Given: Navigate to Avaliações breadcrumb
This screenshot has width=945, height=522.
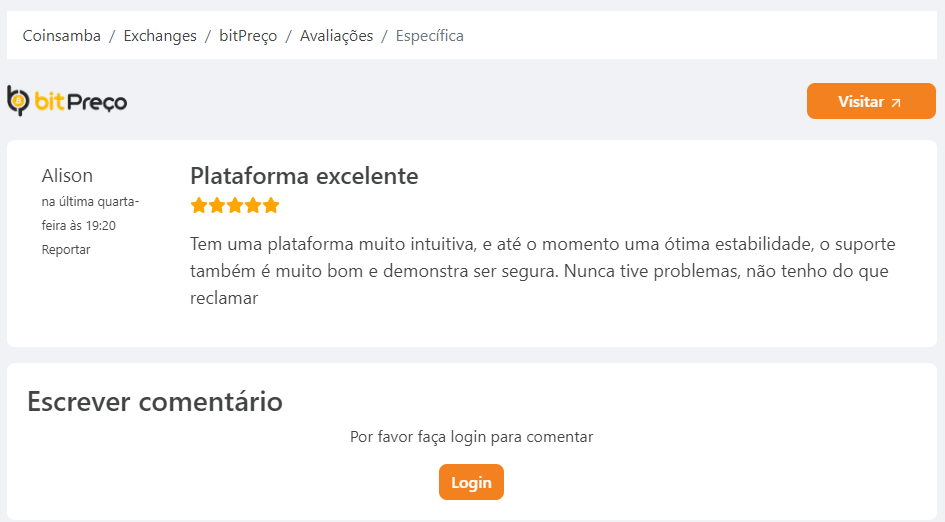Looking at the screenshot, I should (336, 36).
